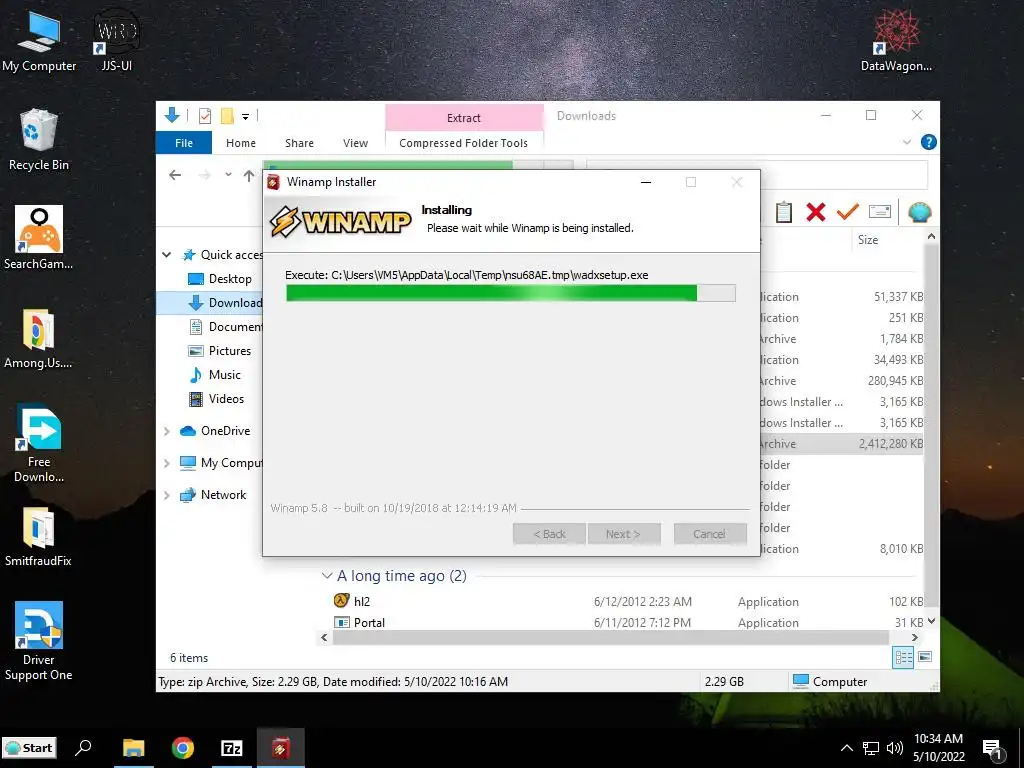Click the Size column header

[867, 240]
